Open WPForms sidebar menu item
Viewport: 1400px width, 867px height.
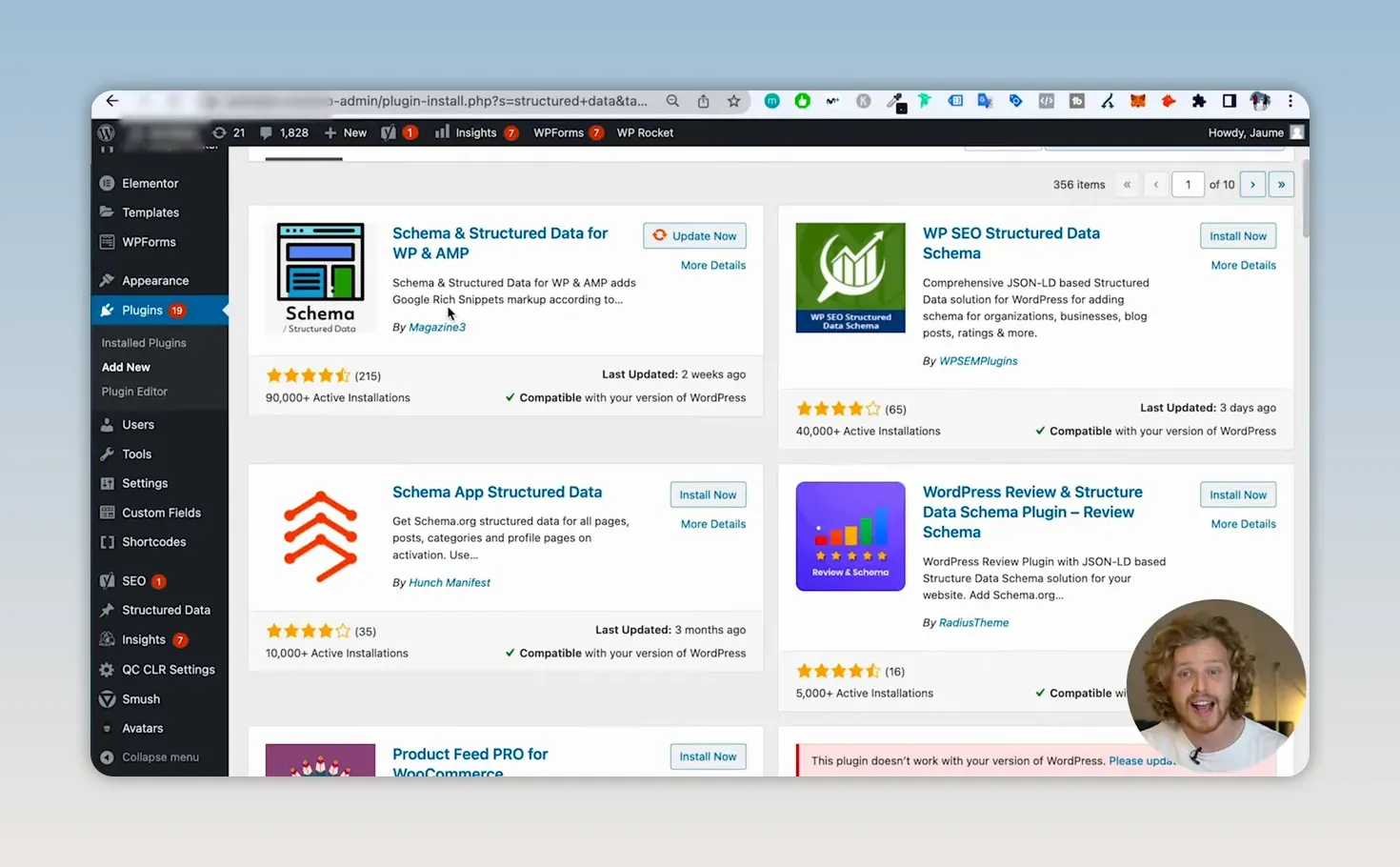149,242
